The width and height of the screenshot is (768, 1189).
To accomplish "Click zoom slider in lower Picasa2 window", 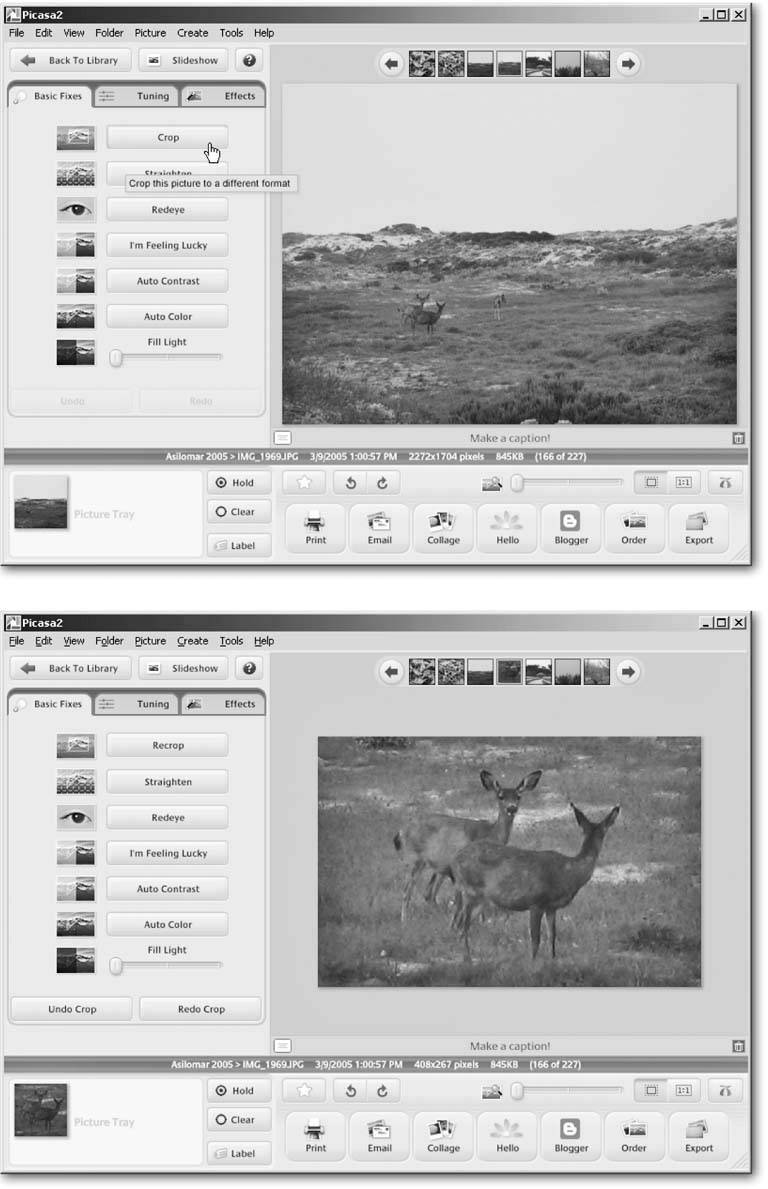I will (566, 1090).
